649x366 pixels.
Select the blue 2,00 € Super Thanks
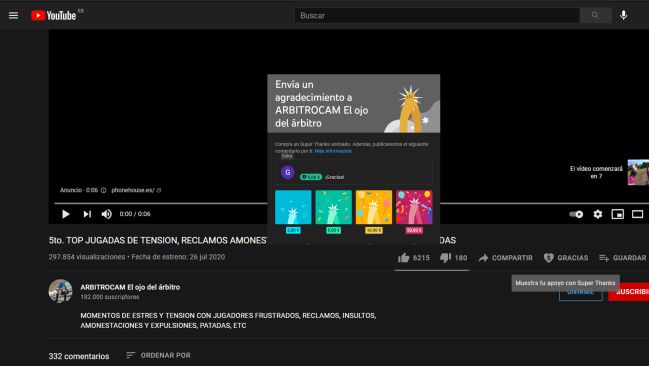tap(293, 212)
